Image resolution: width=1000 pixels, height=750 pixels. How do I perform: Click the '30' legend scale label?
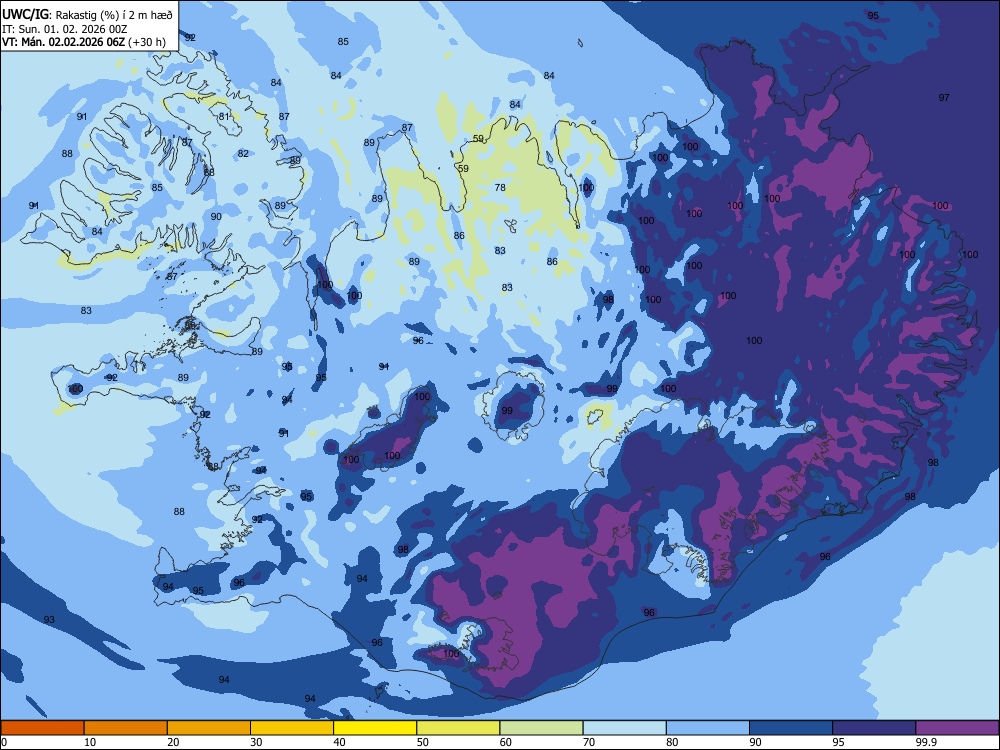256,742
